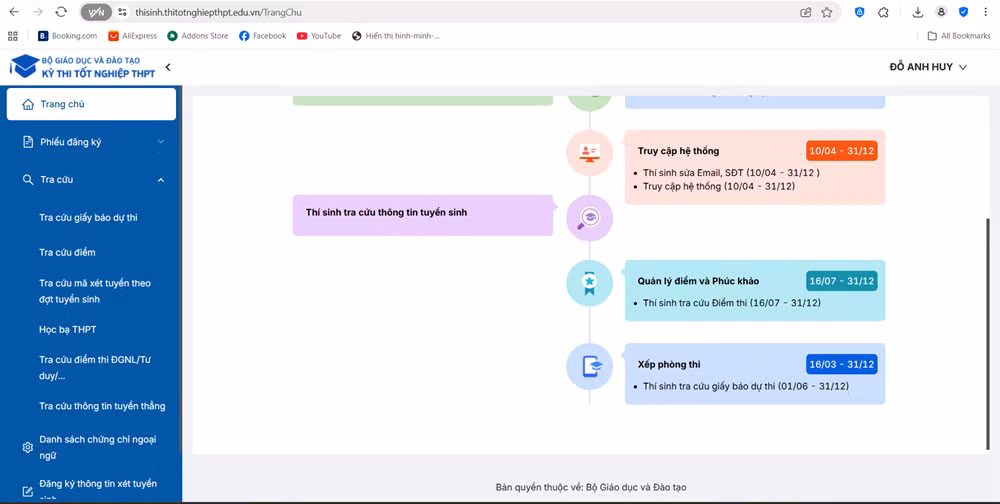The width and height of the screenshot is (1000, 504).
Task: Open Addons Store bookmark
Action: pos(198,36)
